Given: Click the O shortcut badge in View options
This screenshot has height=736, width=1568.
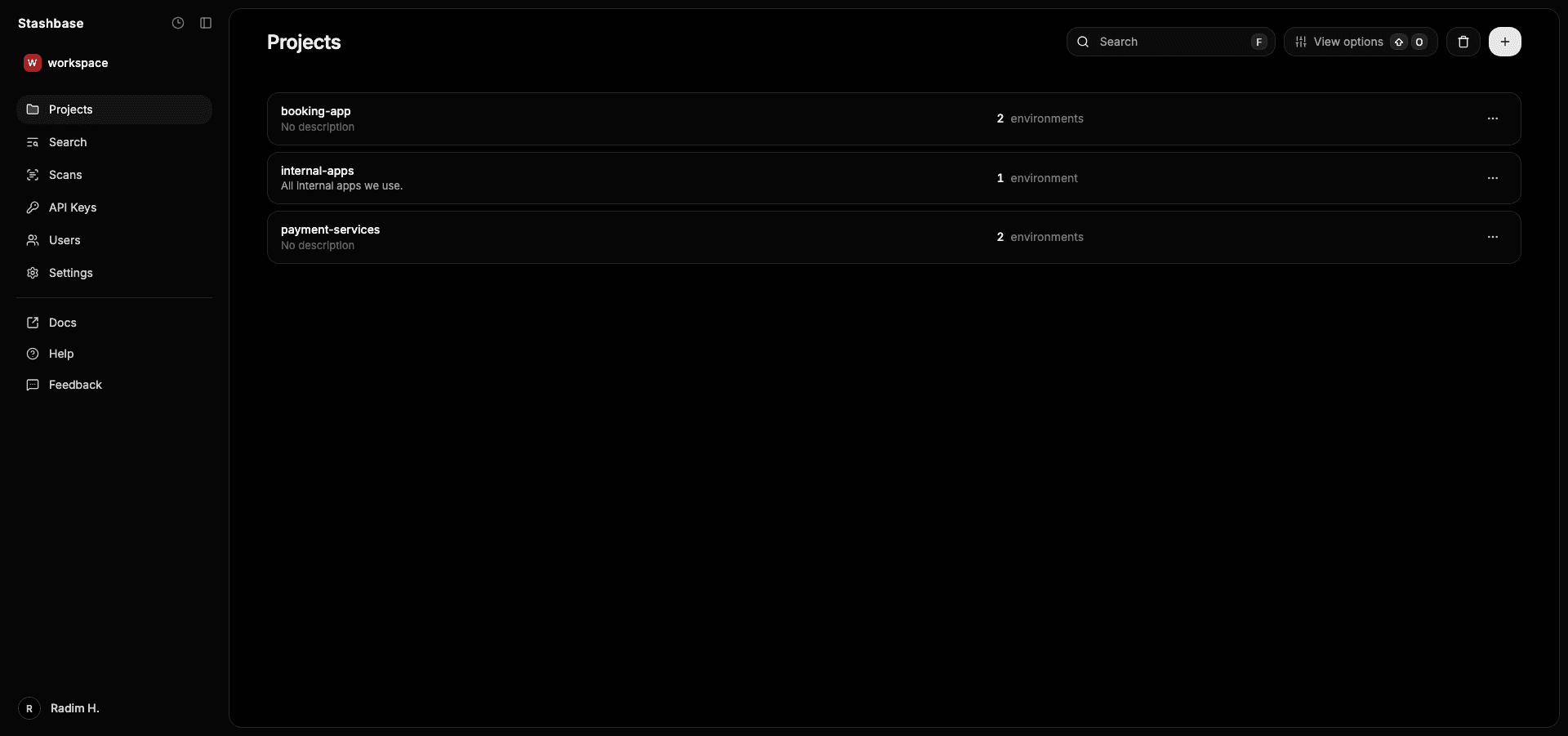Looking at the screenshot, I should pyautogui.click(x=1419, y=42).
